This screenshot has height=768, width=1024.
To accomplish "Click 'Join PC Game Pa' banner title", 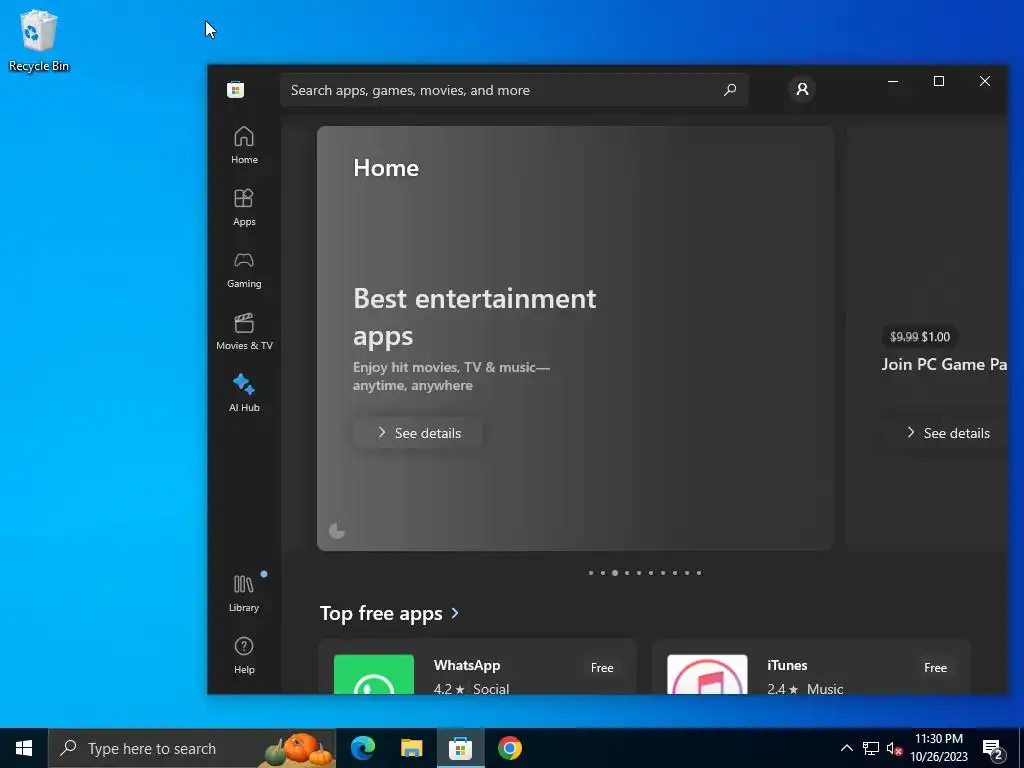I will (x=944, y=364).
